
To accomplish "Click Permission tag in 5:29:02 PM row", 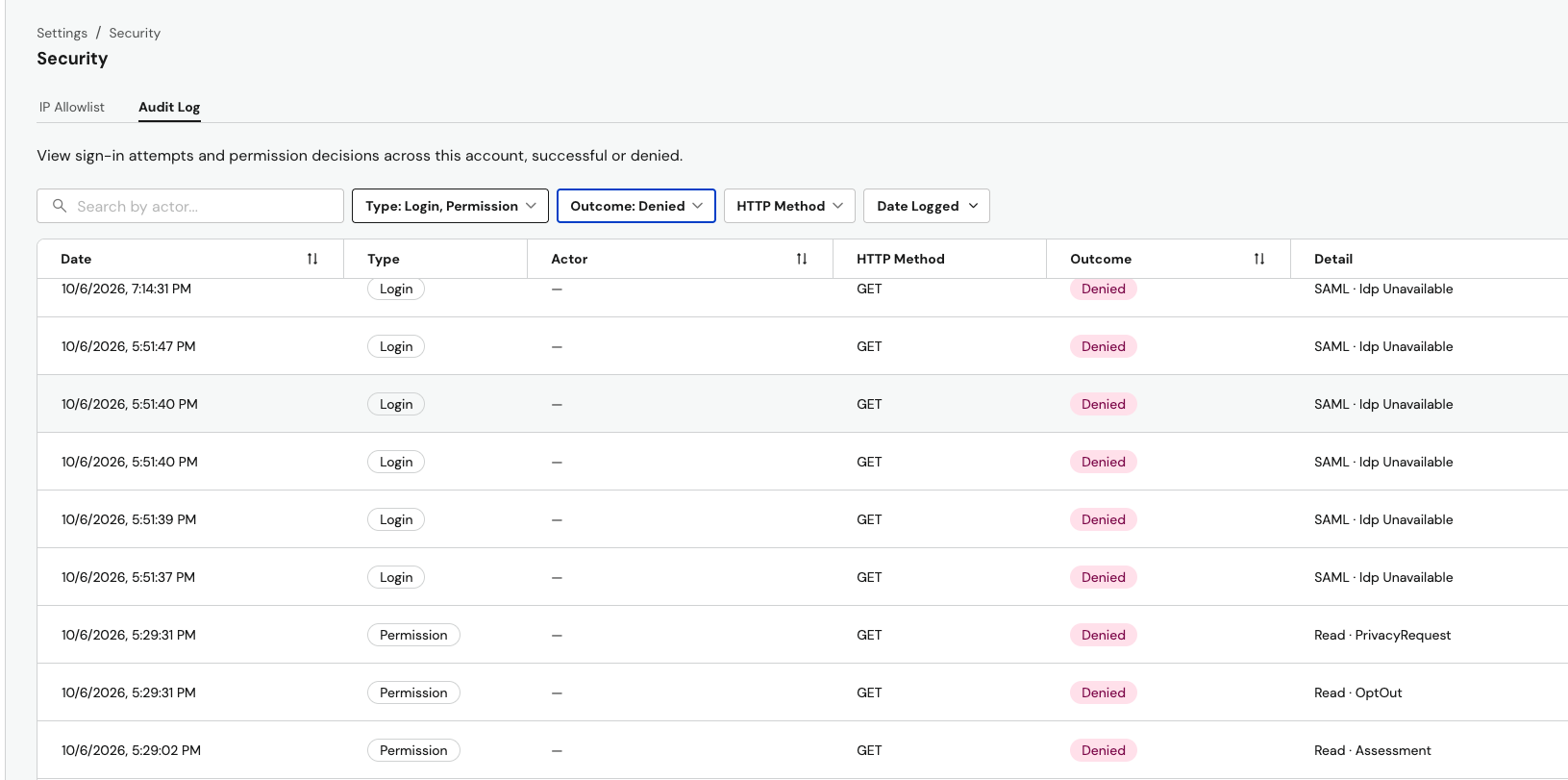I will pyautogui.click(x=413, y=750).
